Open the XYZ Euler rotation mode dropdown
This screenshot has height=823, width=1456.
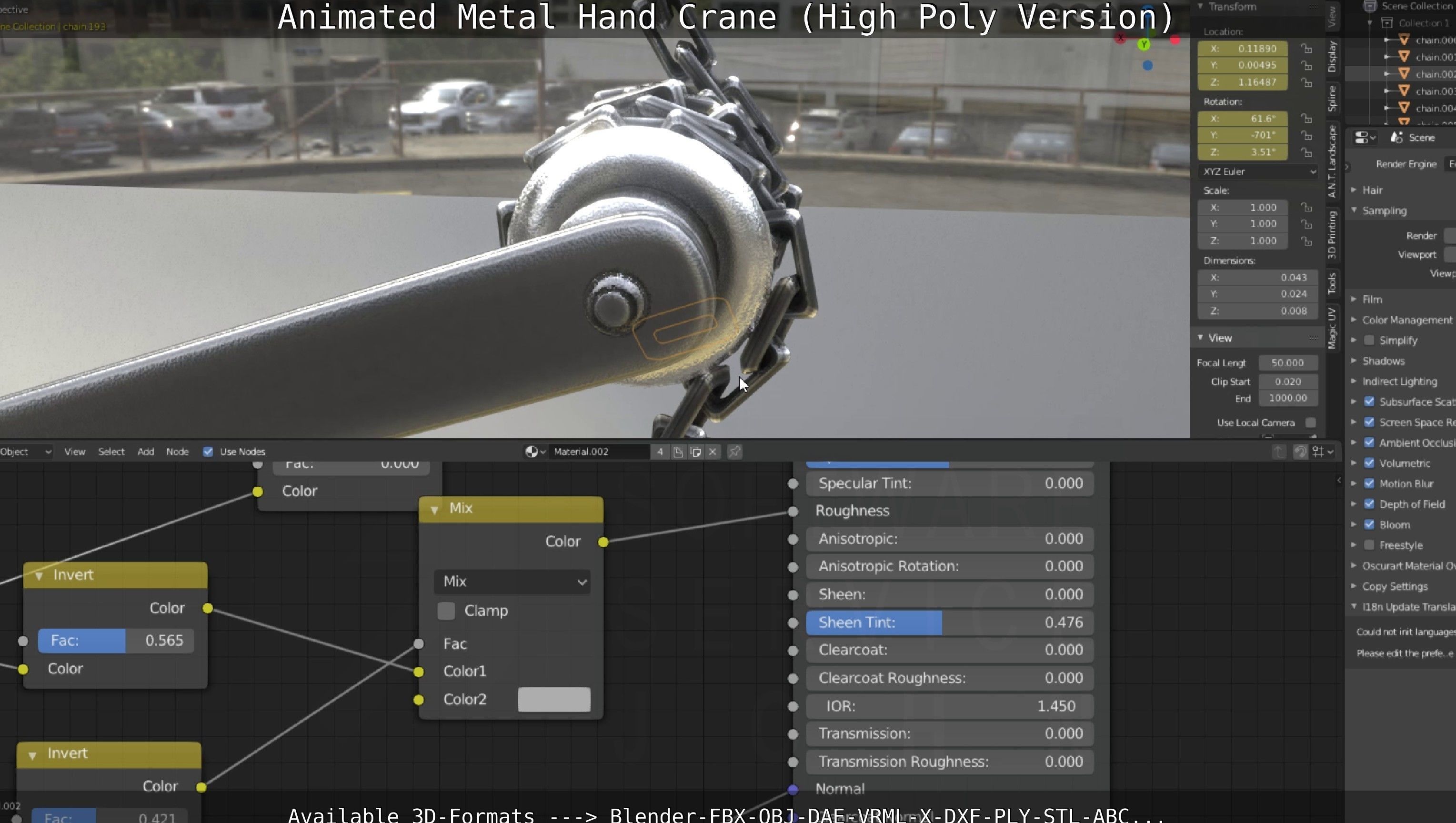pos(1257,172)
